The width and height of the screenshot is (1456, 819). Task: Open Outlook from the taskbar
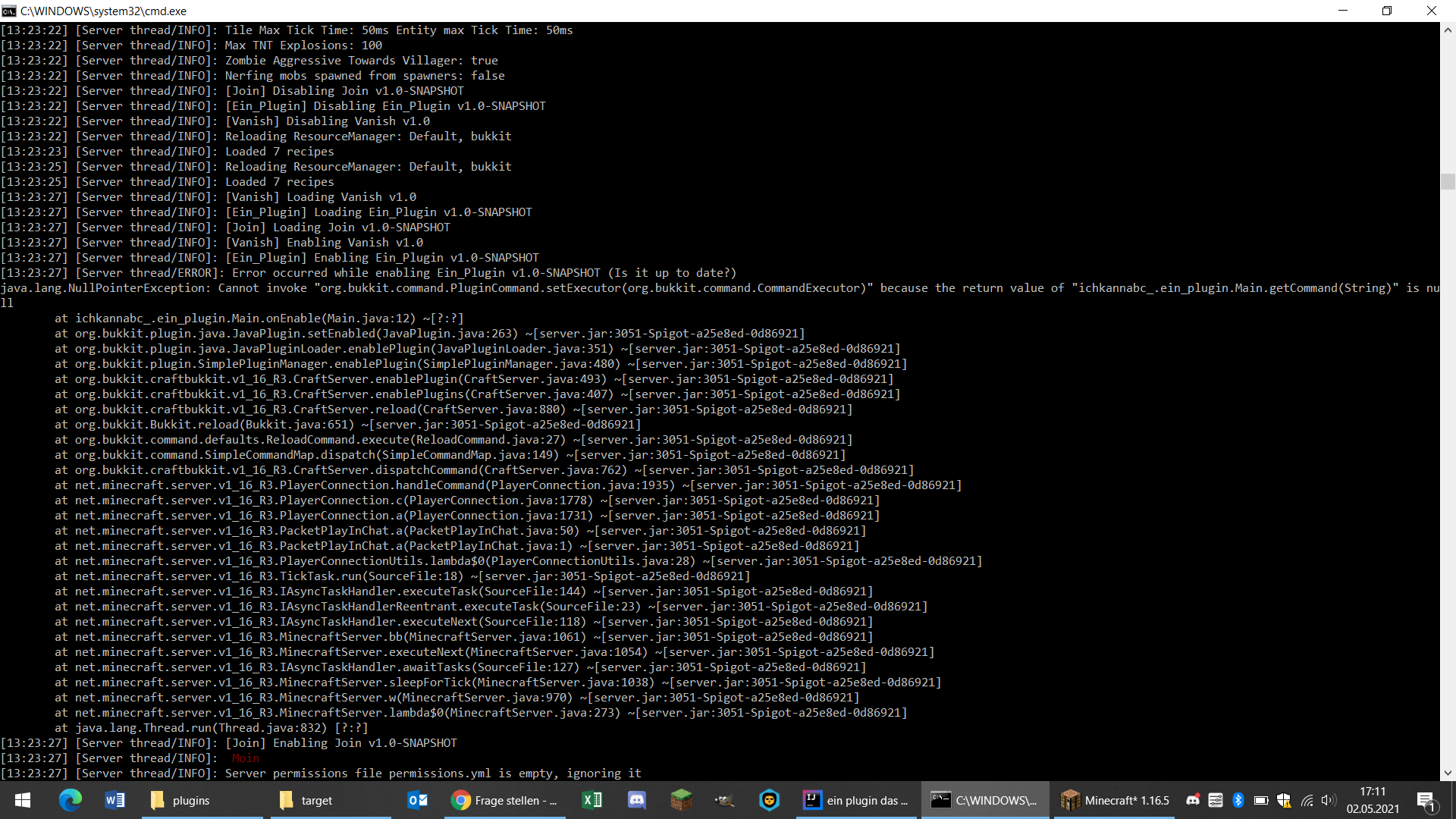click(x=418, y=800)
